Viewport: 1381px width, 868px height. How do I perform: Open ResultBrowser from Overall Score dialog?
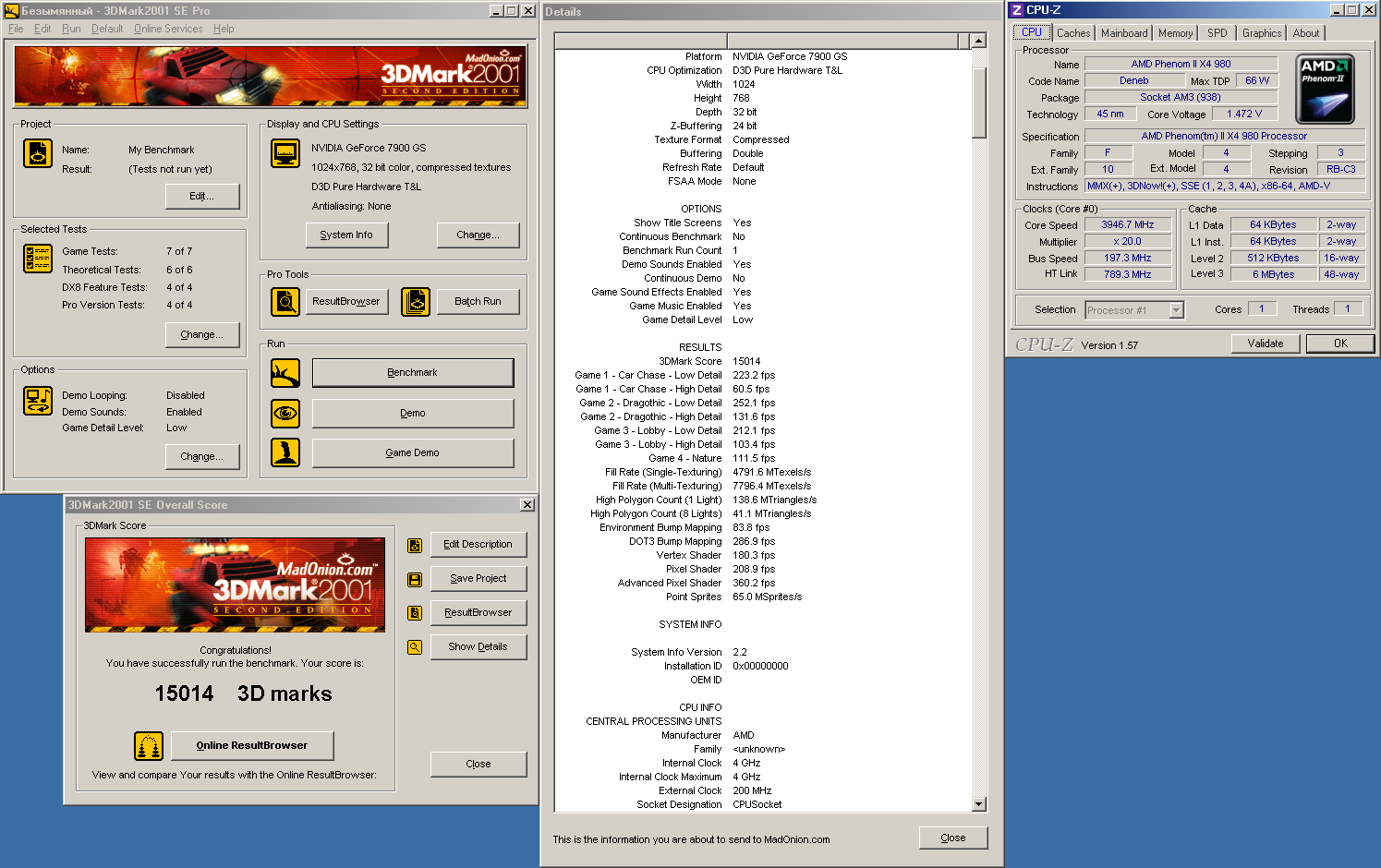(x=479, y=613)
